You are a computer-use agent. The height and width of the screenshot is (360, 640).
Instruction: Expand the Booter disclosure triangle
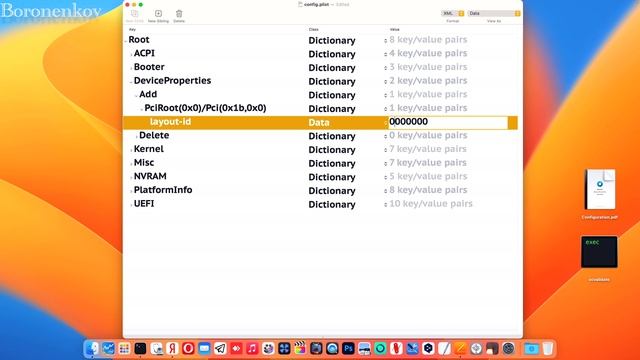point(131,68)
